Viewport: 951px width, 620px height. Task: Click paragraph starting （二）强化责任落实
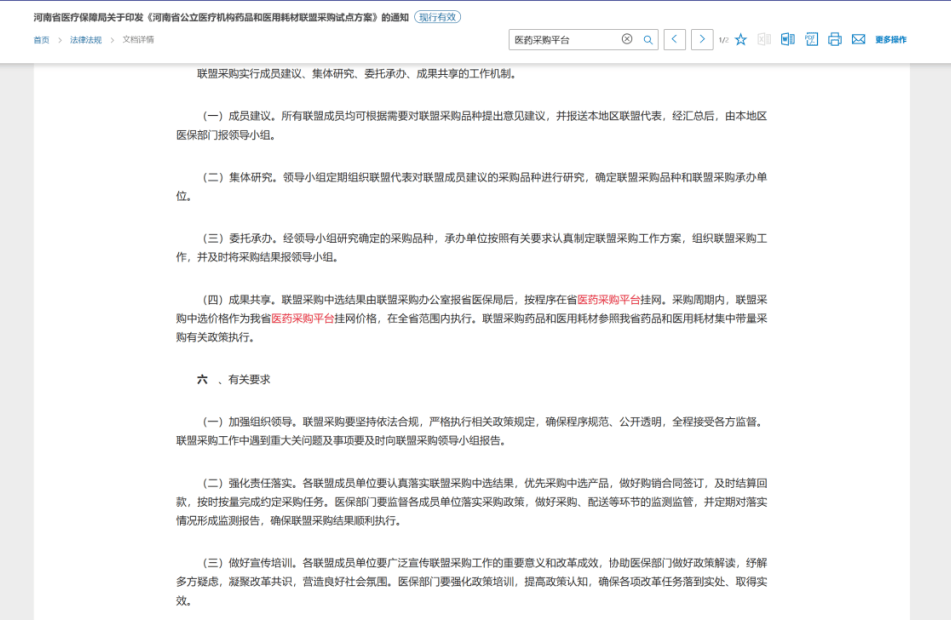pyautogui.click(x=472, y=502)
